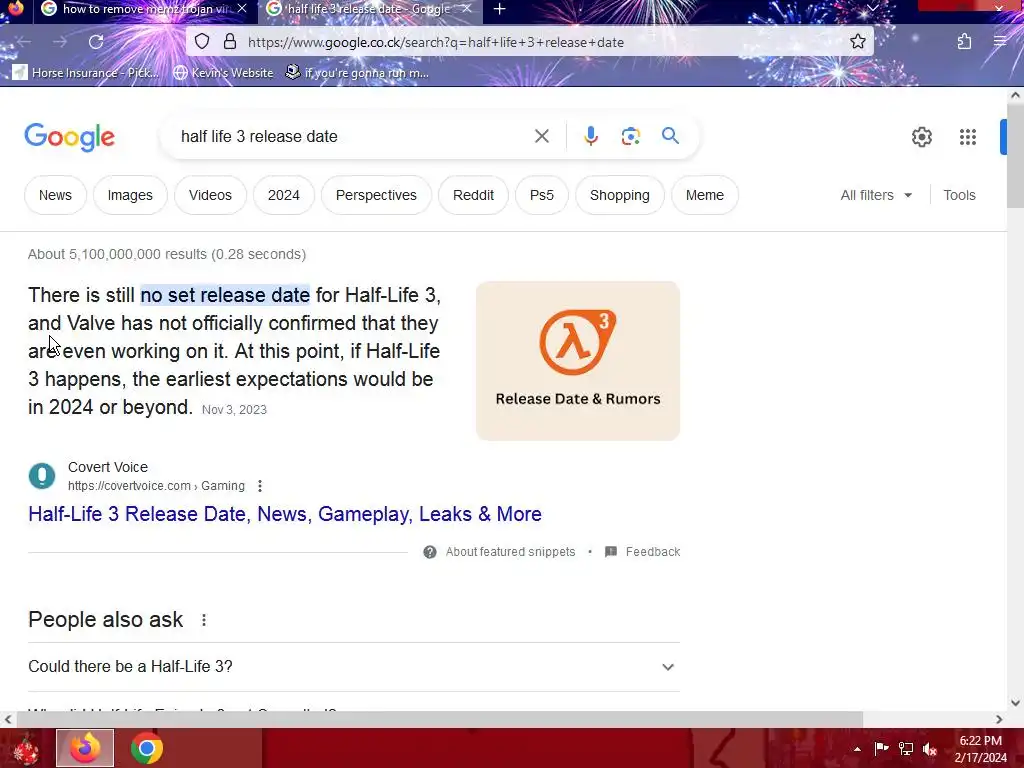Screen dimensions: 1024x768
Task: Apply the 2024 filter chip
Action: pyautogui.click(x=283, y=195)
